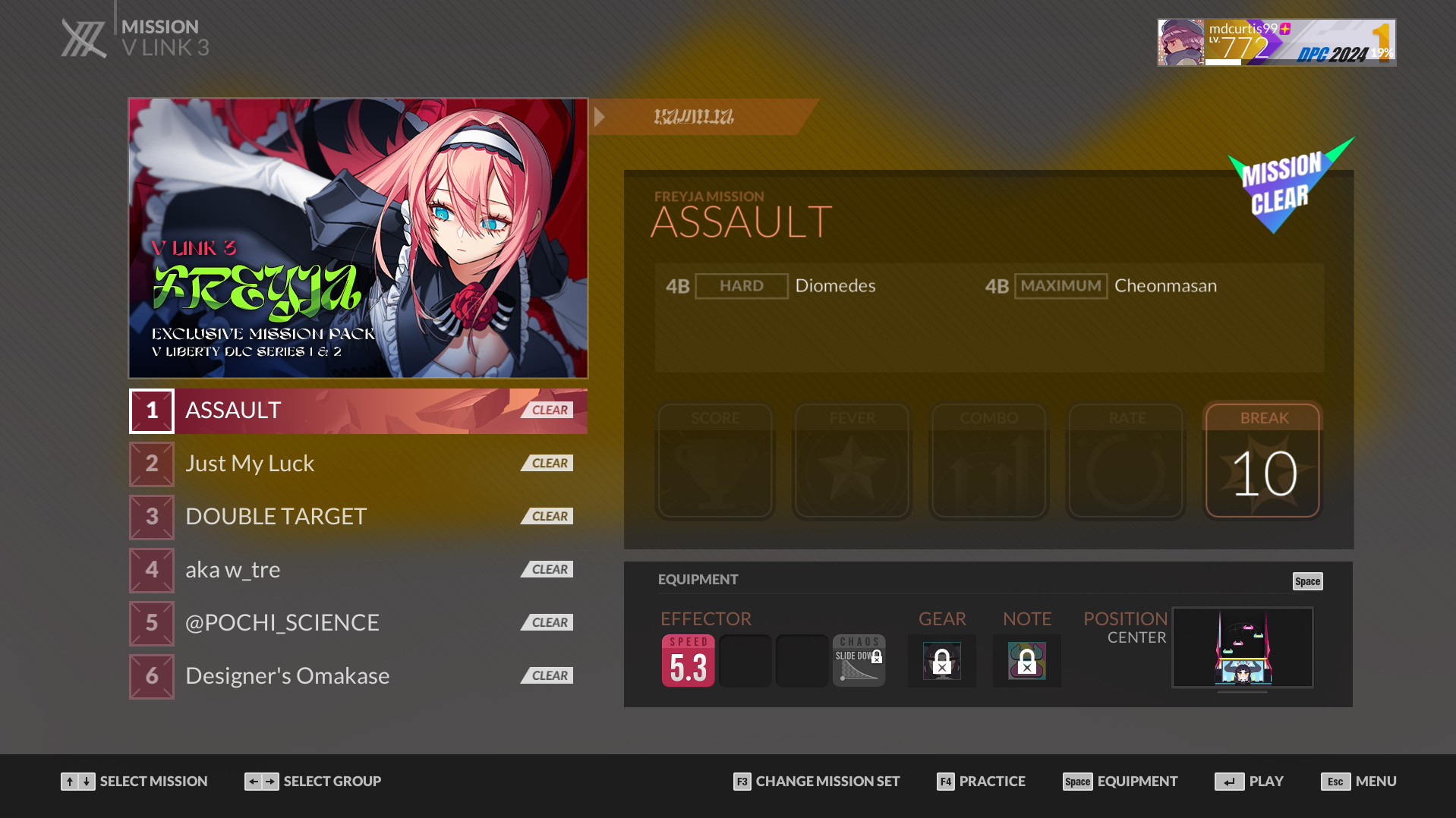This screenshot has width=1456, height=818.
Task: Click the CLEAR tag on Just My Luck
Action: pos(547,463)
